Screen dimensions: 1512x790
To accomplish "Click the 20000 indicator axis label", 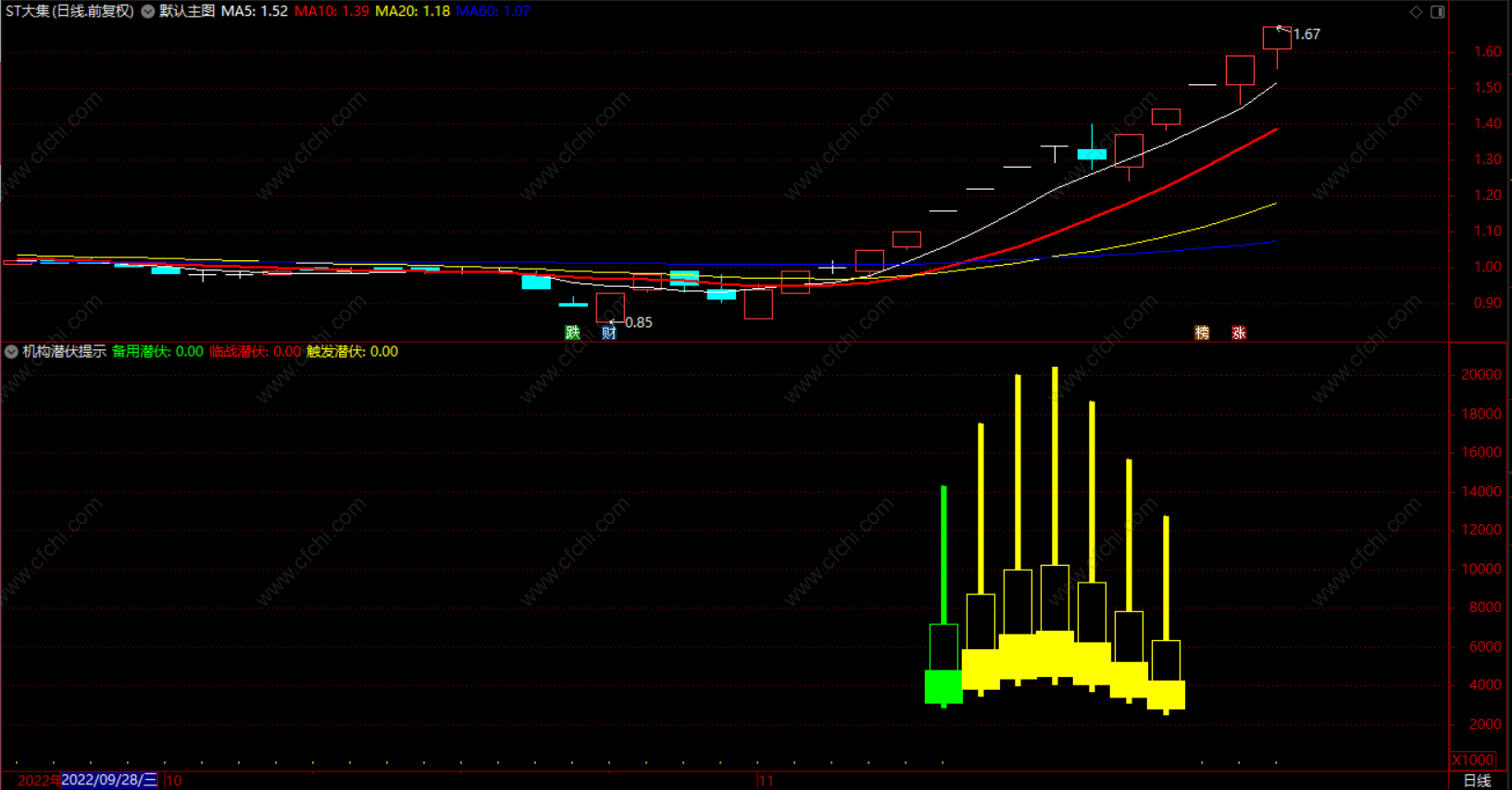I will 1481,375.
